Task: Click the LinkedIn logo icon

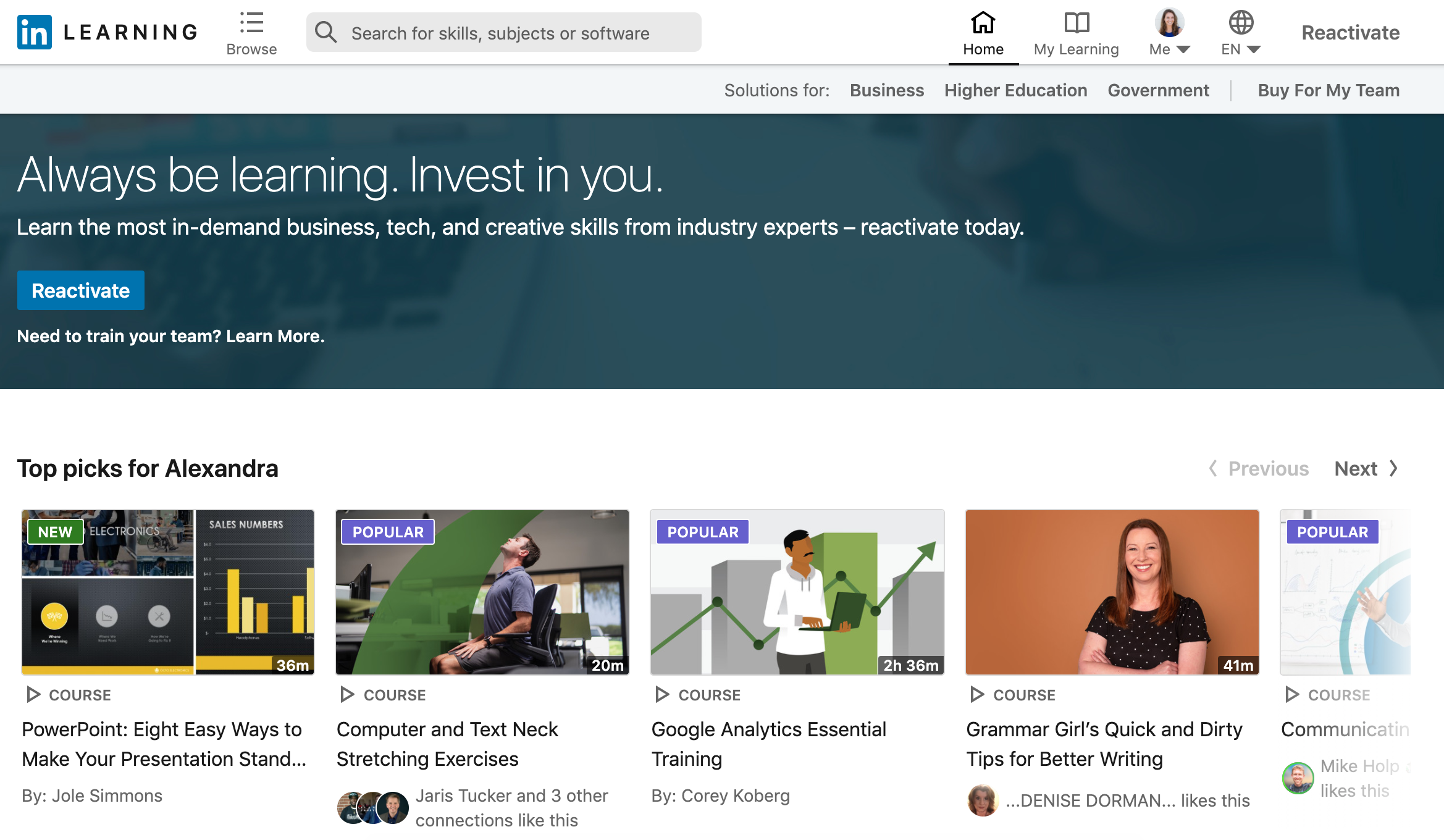Action: tap(35, 32)
